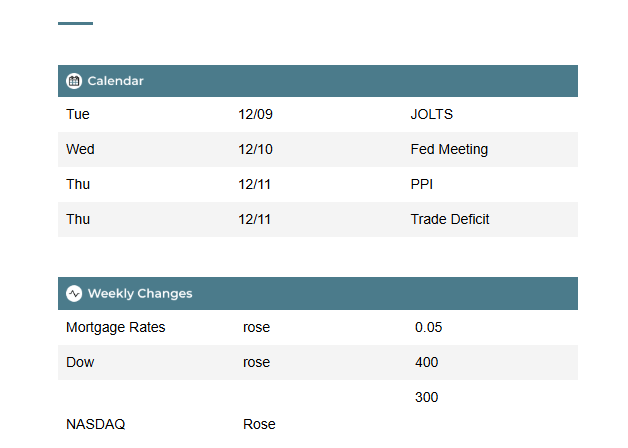628x448 pixels.
Task: Select the 300 value above NASDAQ
Action: pyautogui.click(x=426, y=397)
